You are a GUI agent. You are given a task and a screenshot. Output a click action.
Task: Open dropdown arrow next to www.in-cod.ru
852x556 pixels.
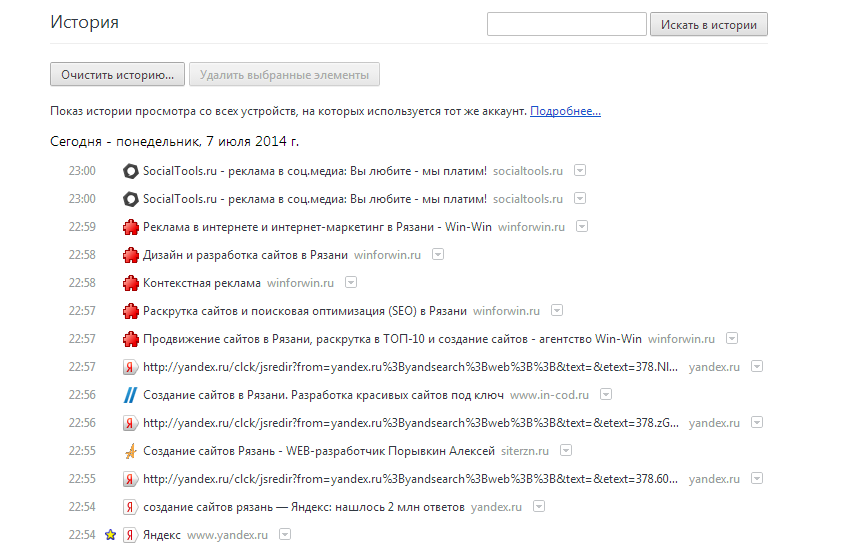point(606,395)
